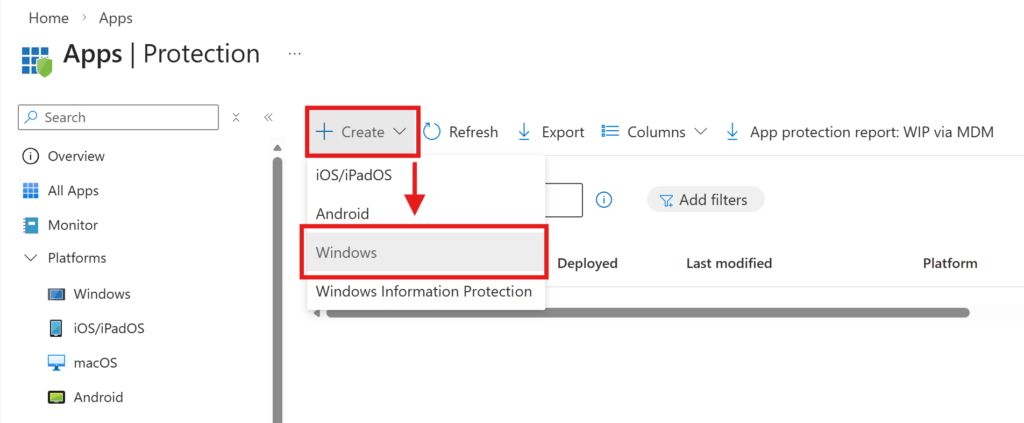Open App protection report: WIP via MDM
The image size is (1024, 423).
point(871,132)
